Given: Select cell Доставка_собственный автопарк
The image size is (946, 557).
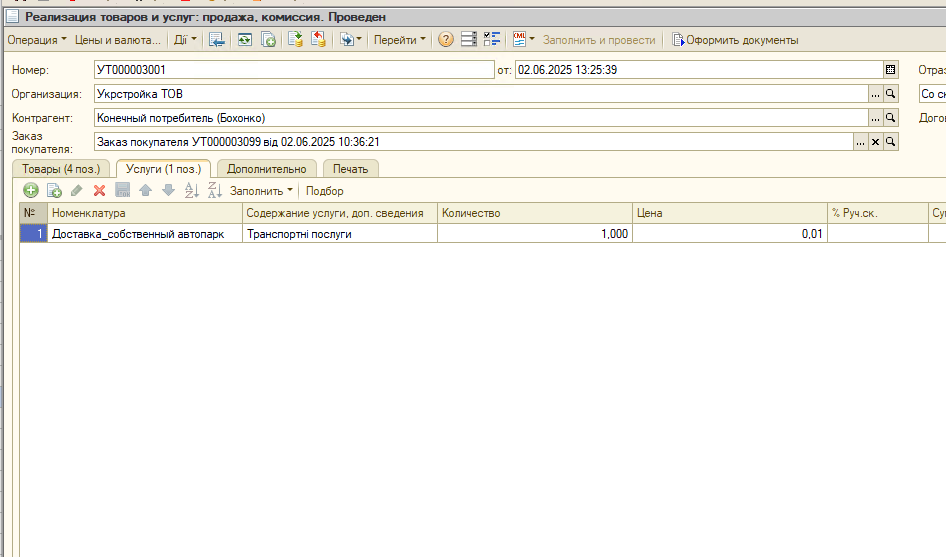Looking at the screenshot, I should point(145,234).
